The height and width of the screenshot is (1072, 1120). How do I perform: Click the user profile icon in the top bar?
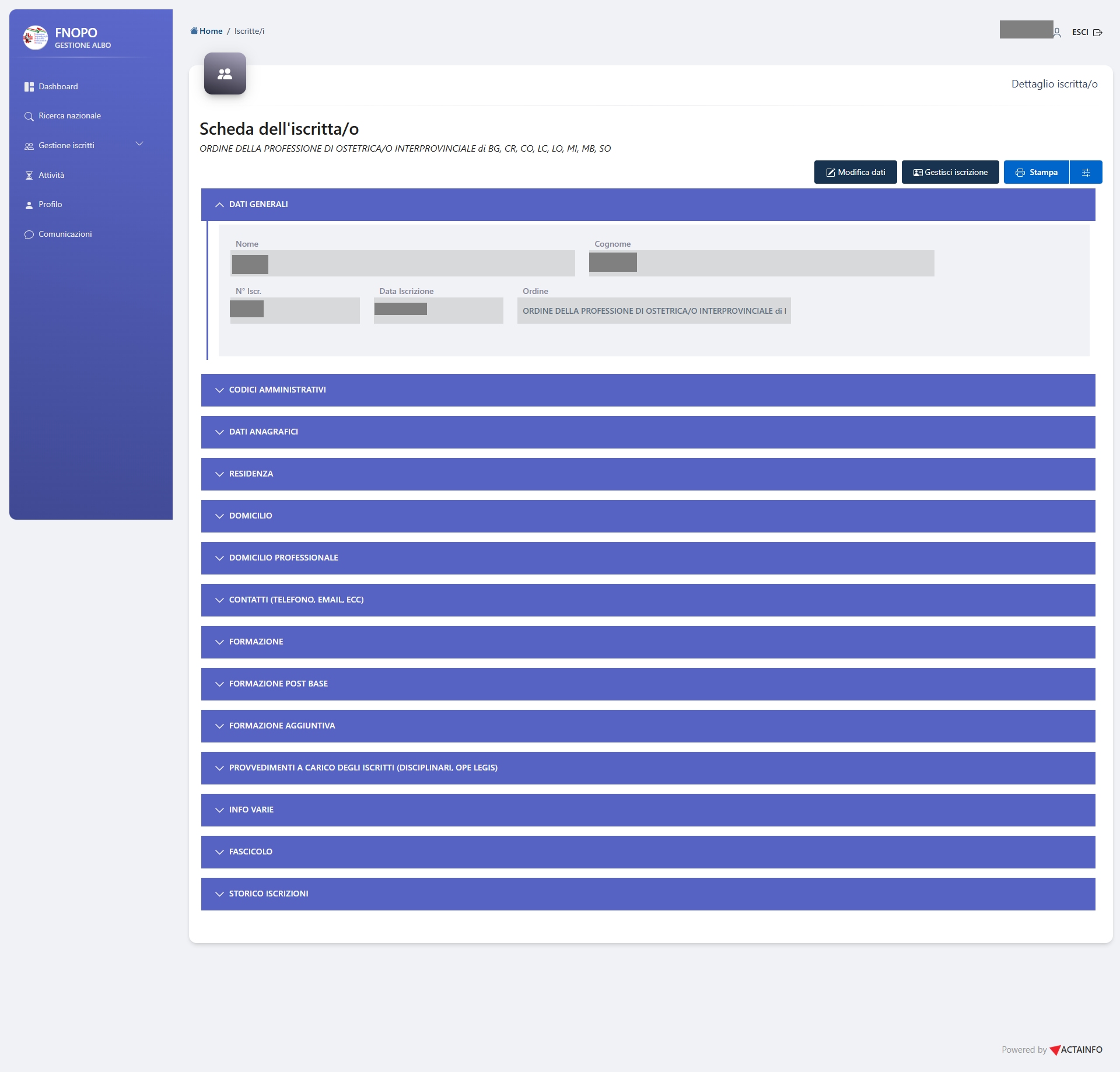[1057, 33]
